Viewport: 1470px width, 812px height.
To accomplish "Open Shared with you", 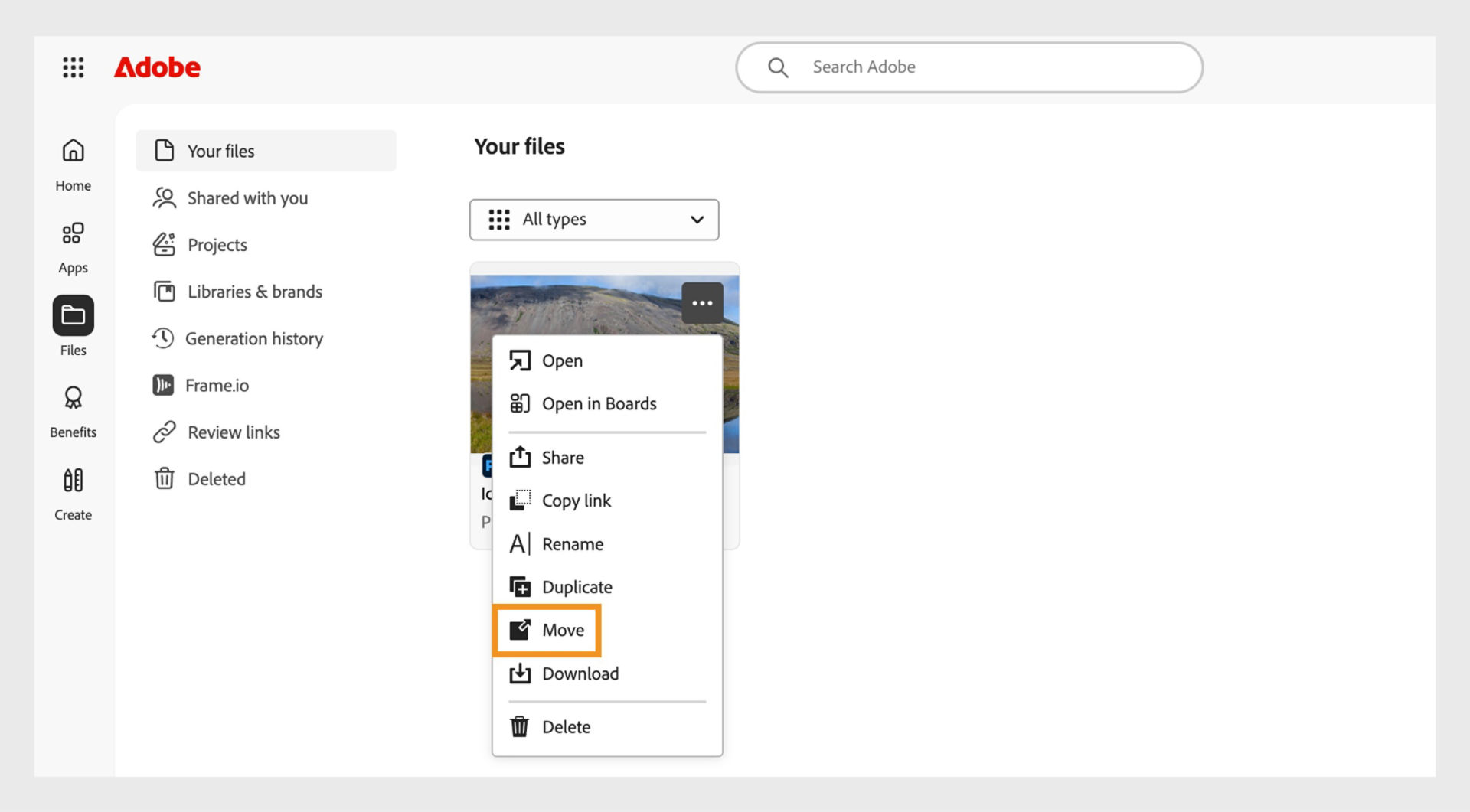I will (x=230, y=198).
